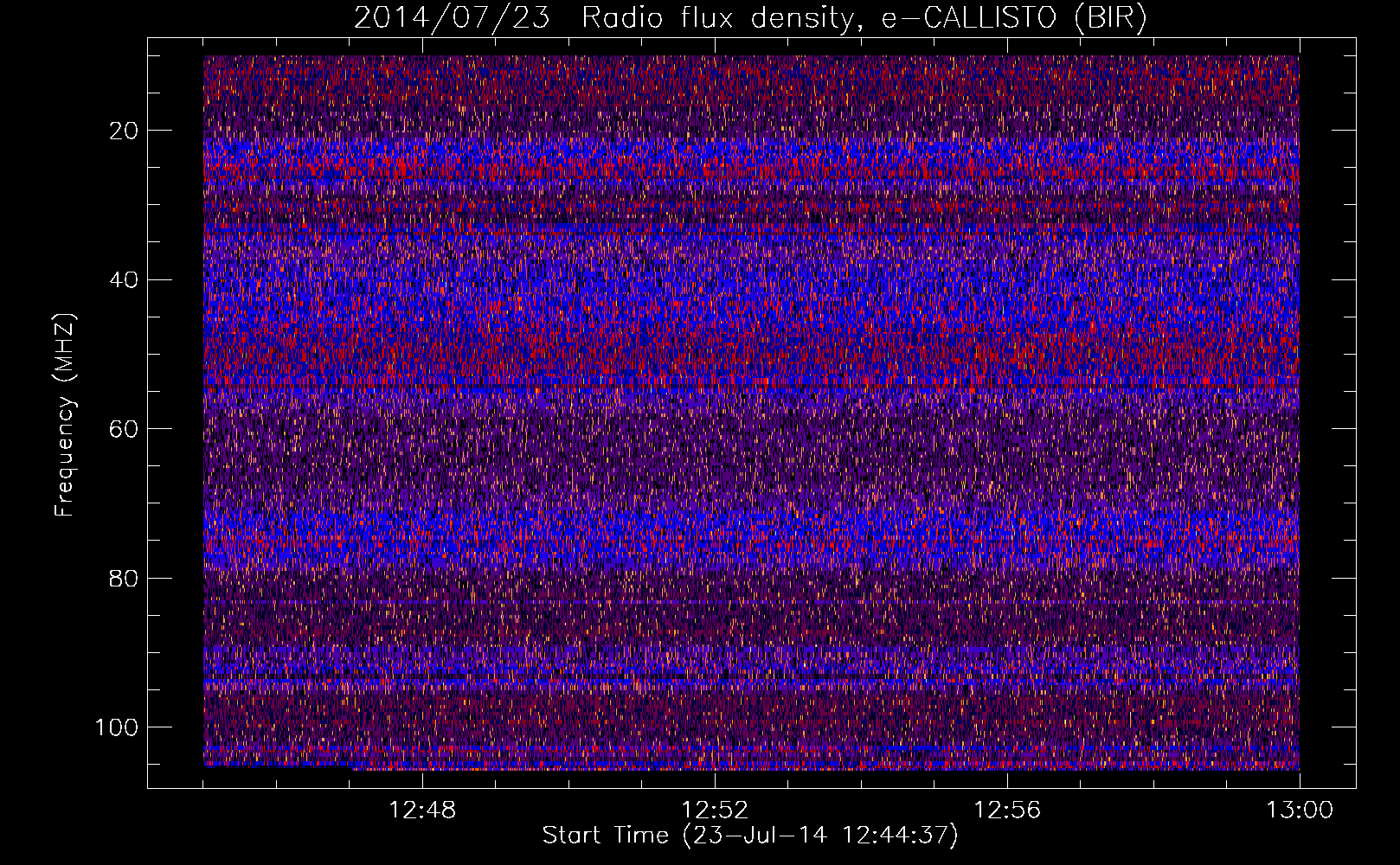The width and height of the screenshot is (1400, 865).
Task: Click the "12:48" time tick label
Action: (422, 811)
